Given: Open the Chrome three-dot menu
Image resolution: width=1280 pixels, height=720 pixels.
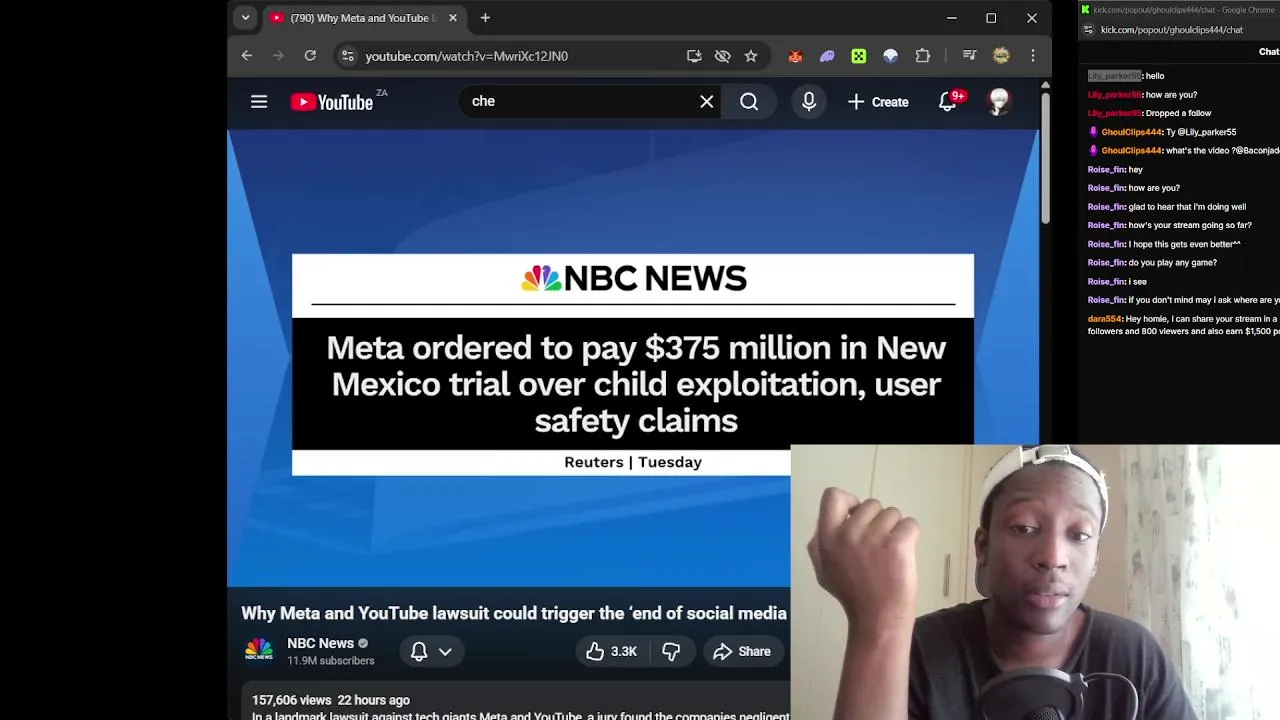Looking at the screenshot, I should click(1033, 56).
